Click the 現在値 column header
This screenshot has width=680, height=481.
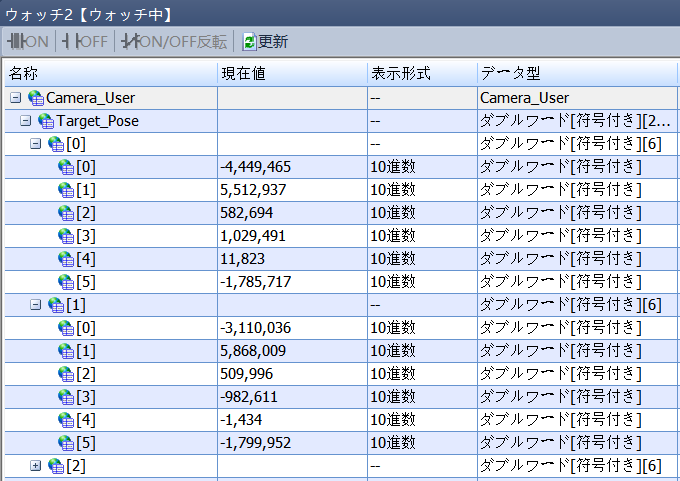coord(290,74)
